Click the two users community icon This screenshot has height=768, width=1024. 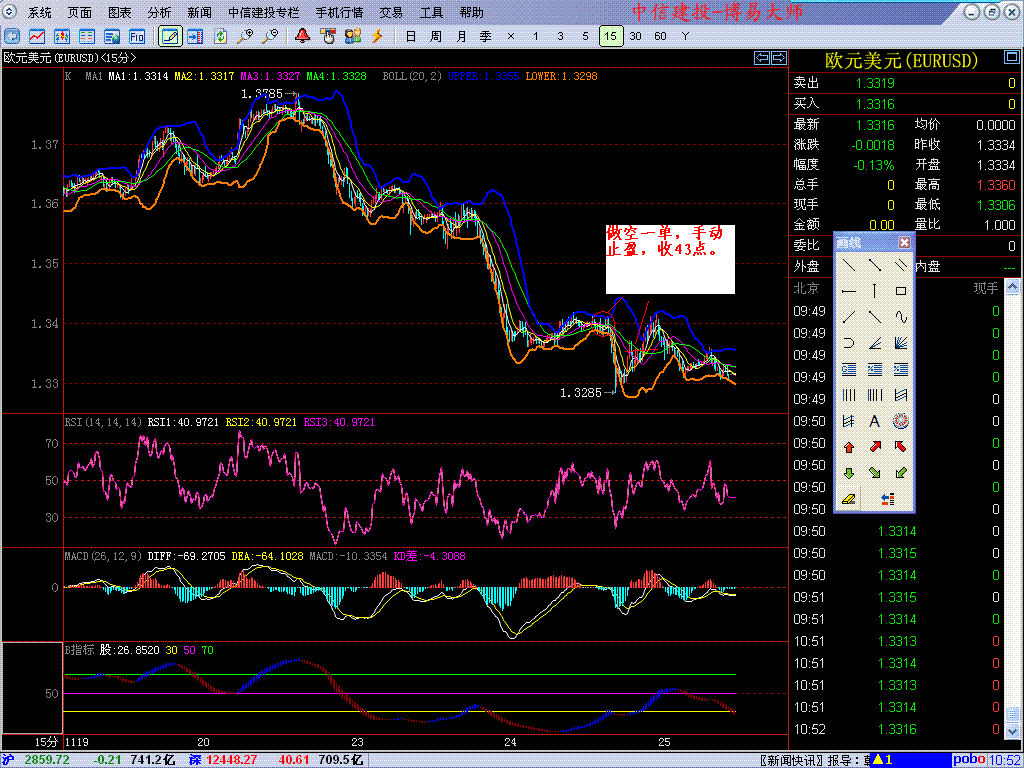[x=353, y=36]
